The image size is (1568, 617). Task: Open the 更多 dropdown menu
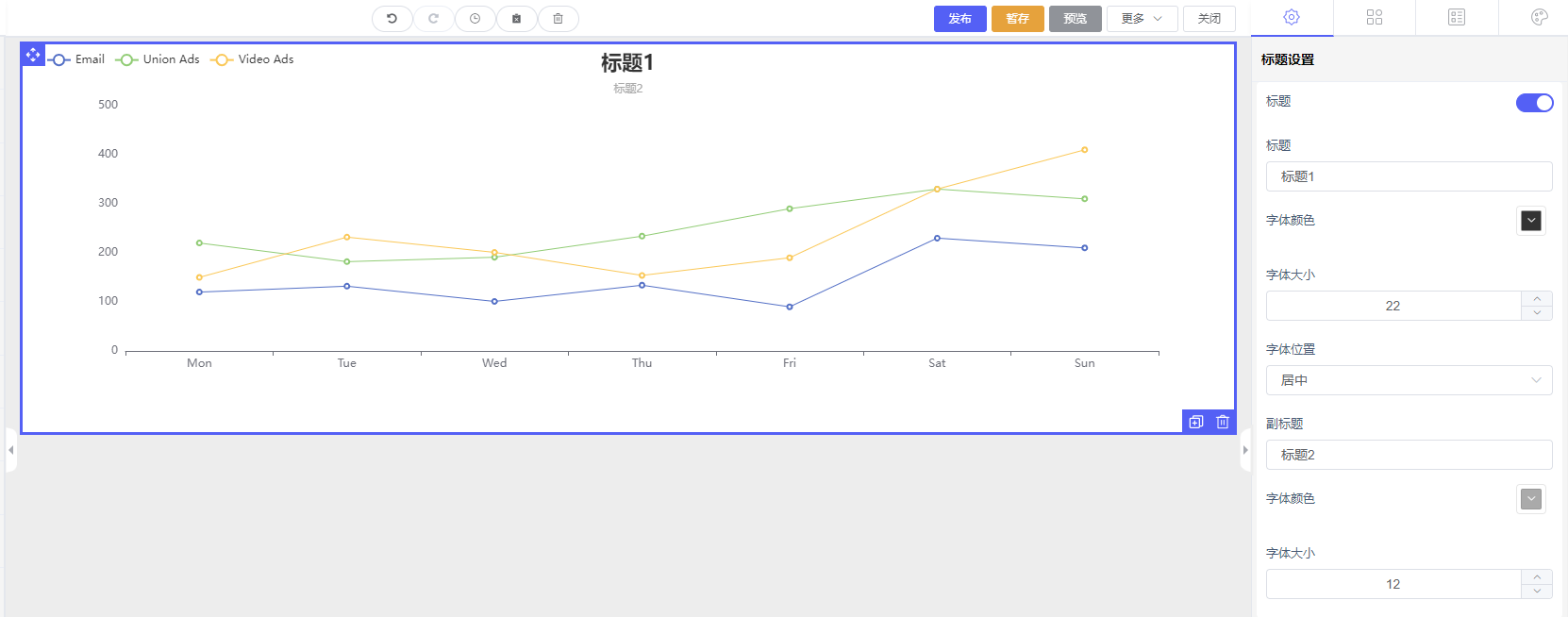coord(1142,19)
